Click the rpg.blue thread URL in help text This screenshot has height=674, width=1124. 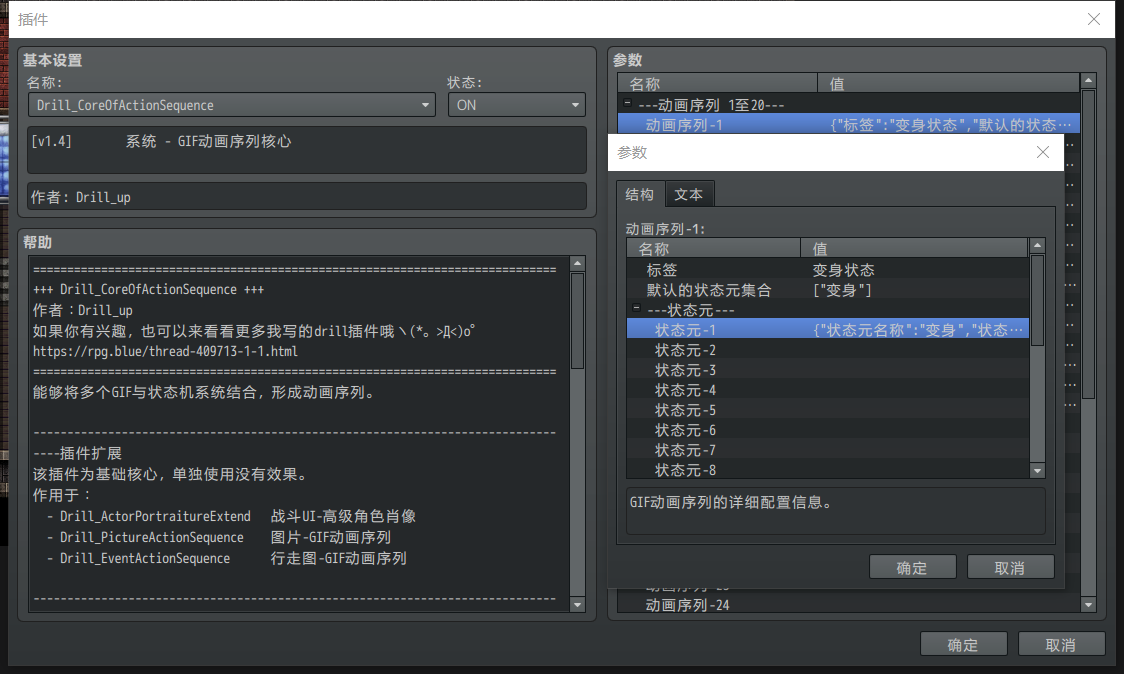pyautogui.click(x=166, y=351)
